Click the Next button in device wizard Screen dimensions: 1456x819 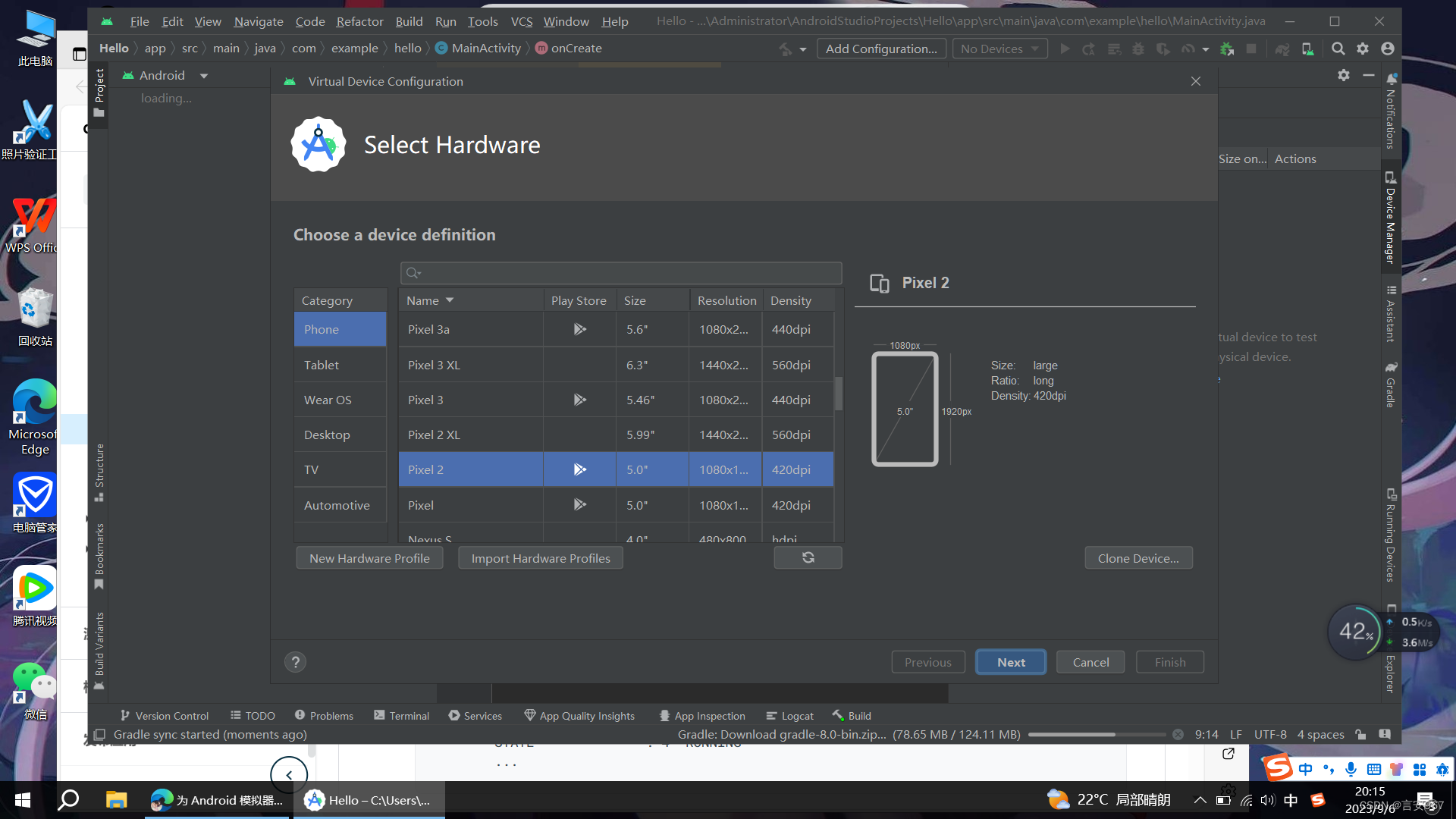tap(1010, 661)
